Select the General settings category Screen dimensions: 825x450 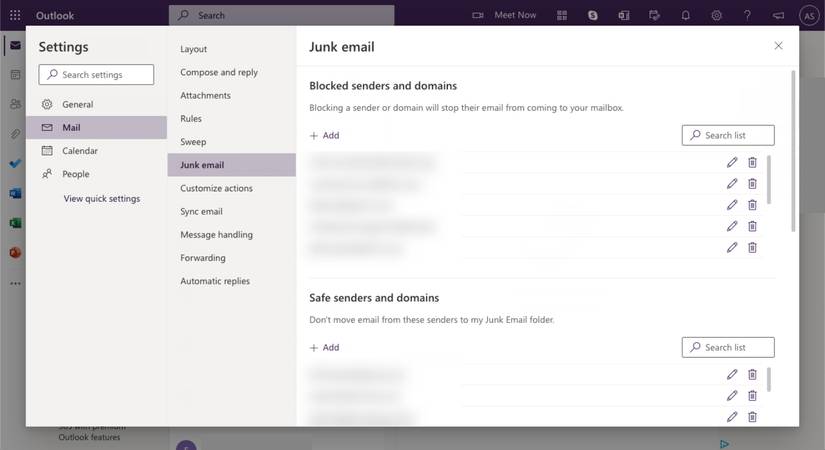point(96,104)
